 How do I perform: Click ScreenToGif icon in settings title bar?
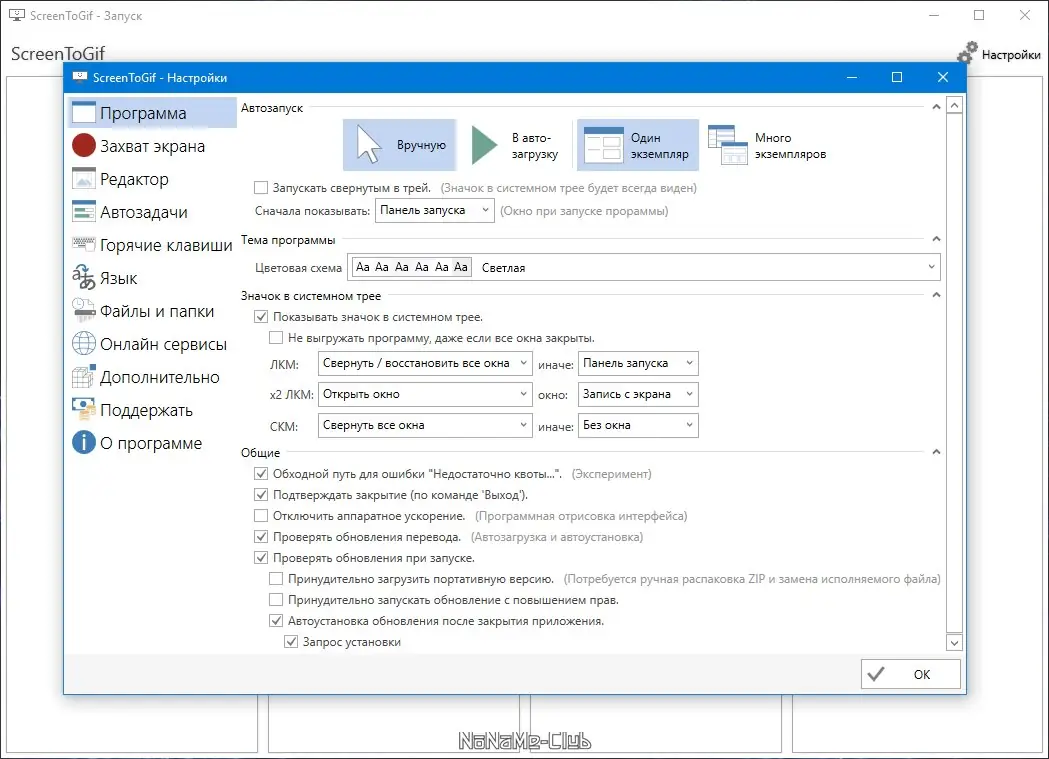tap(80, 78)
